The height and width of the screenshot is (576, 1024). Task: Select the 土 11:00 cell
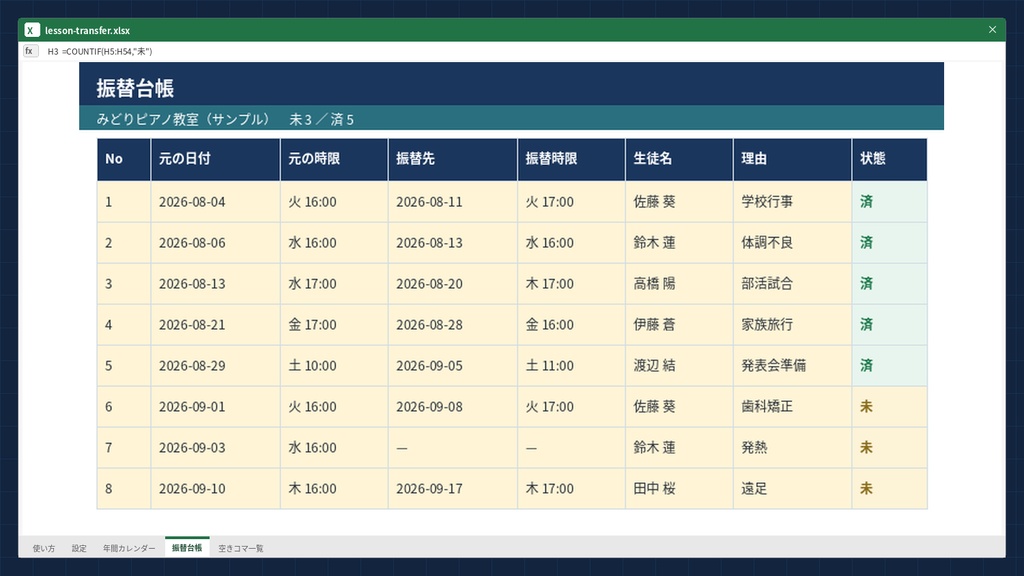point(571,366)
